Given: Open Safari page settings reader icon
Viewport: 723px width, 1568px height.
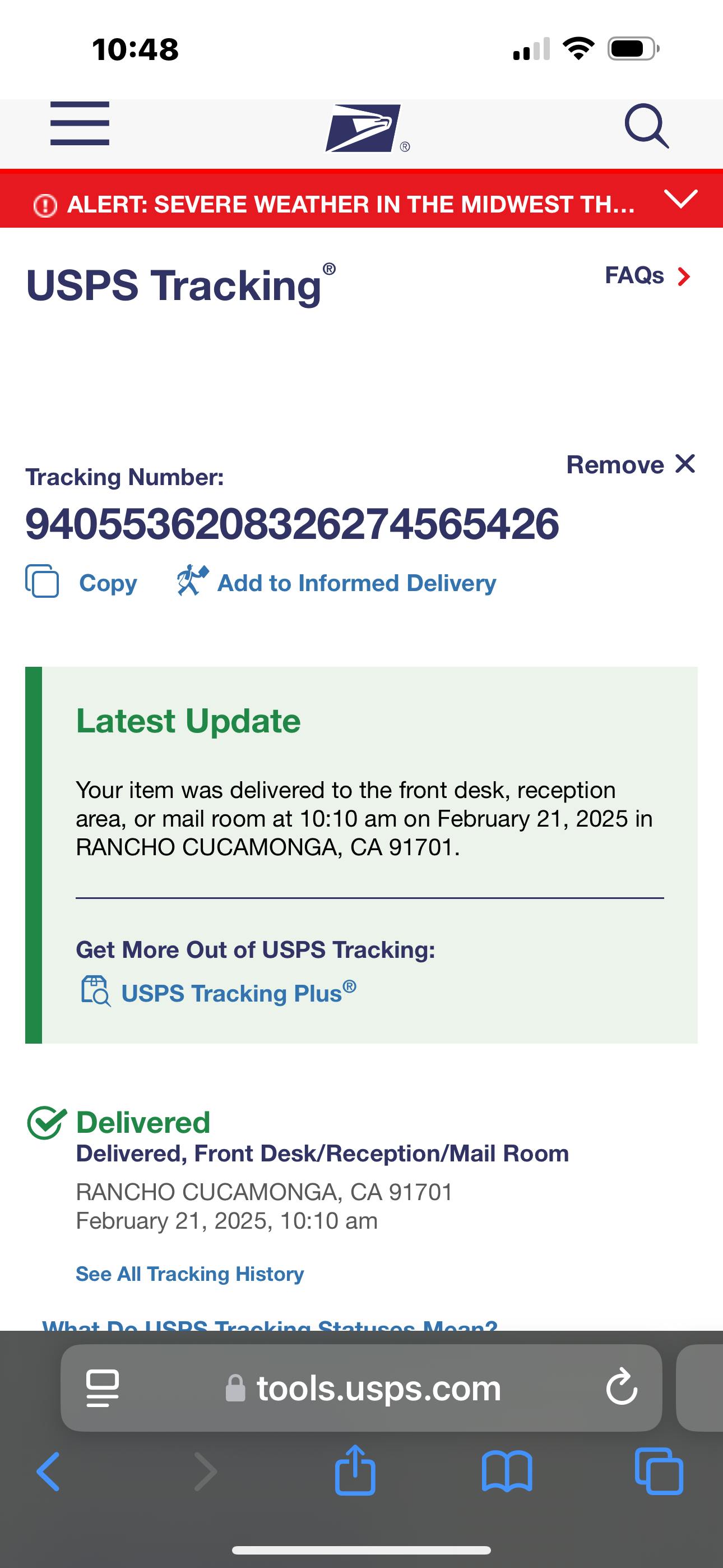Looking at the screenshot, I should (x=103, y=1389).
